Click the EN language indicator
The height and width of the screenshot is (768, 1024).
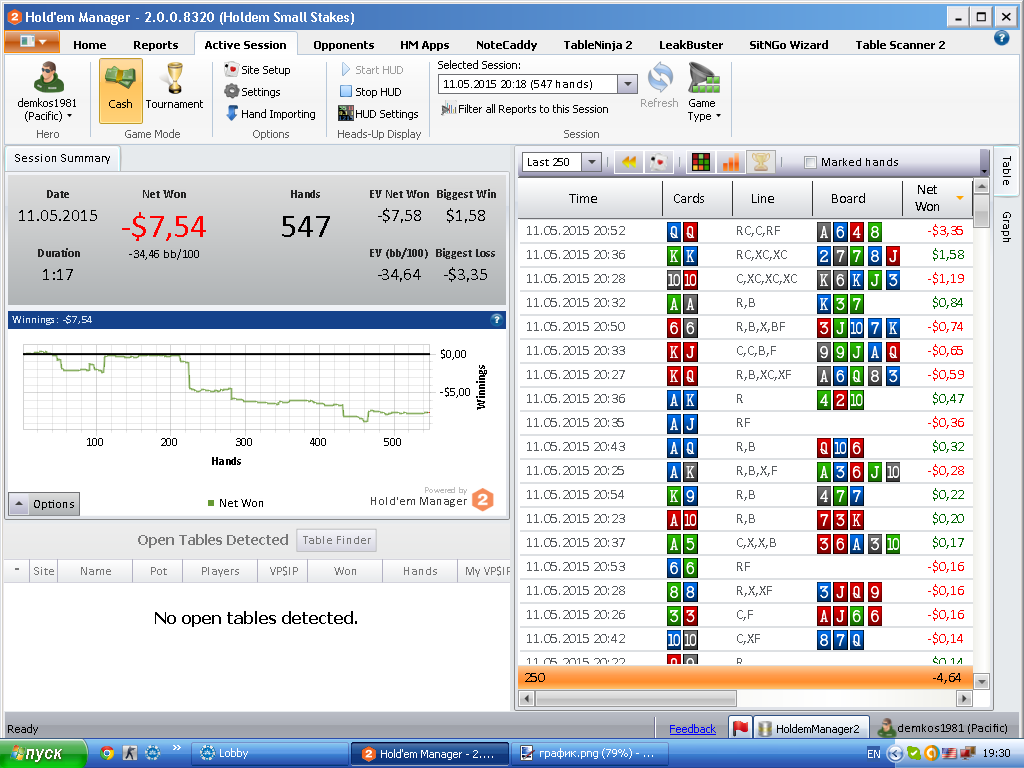[874, 754]
